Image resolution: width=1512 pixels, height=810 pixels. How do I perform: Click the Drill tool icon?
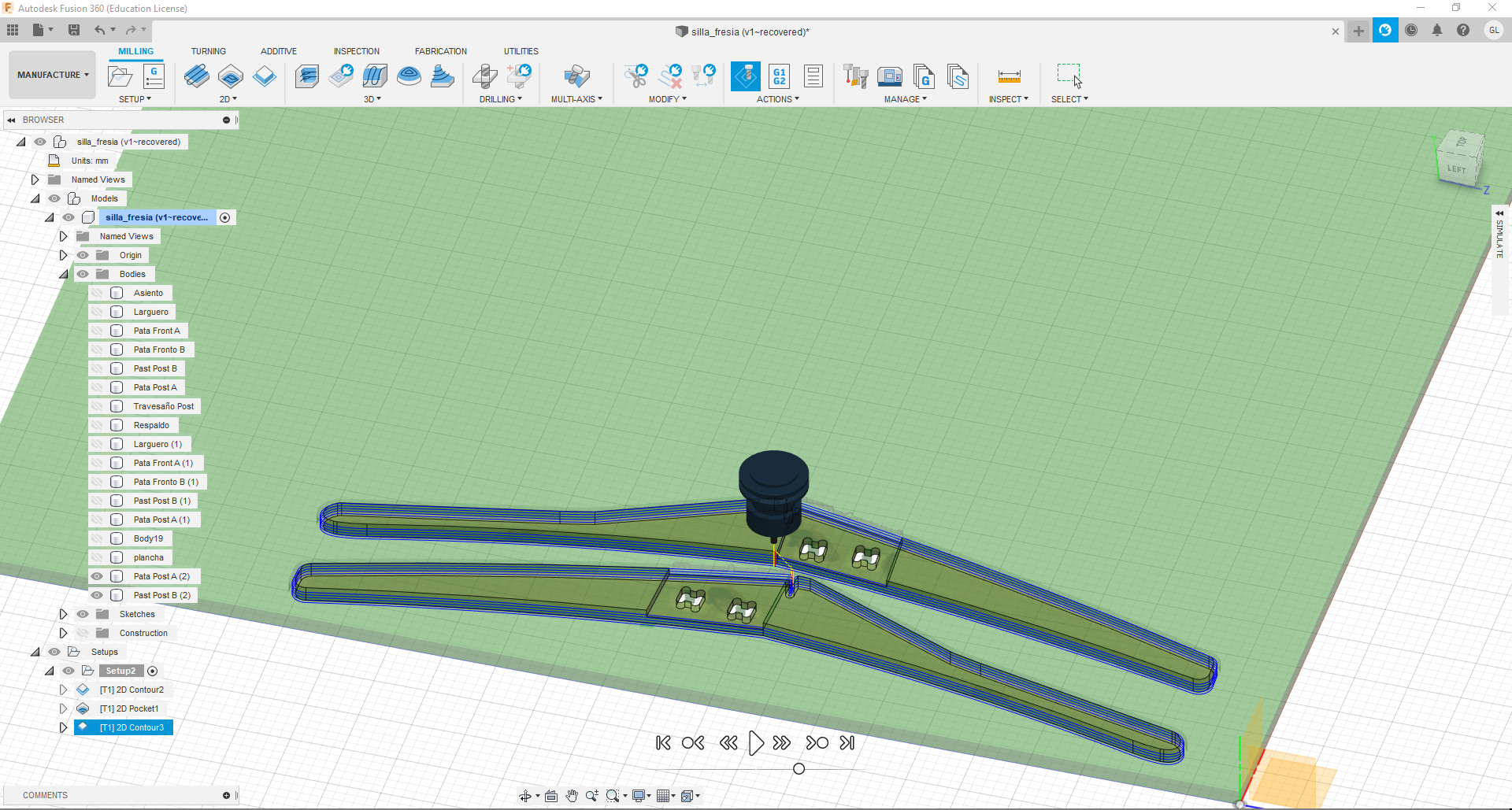click(x=485, y=76)
